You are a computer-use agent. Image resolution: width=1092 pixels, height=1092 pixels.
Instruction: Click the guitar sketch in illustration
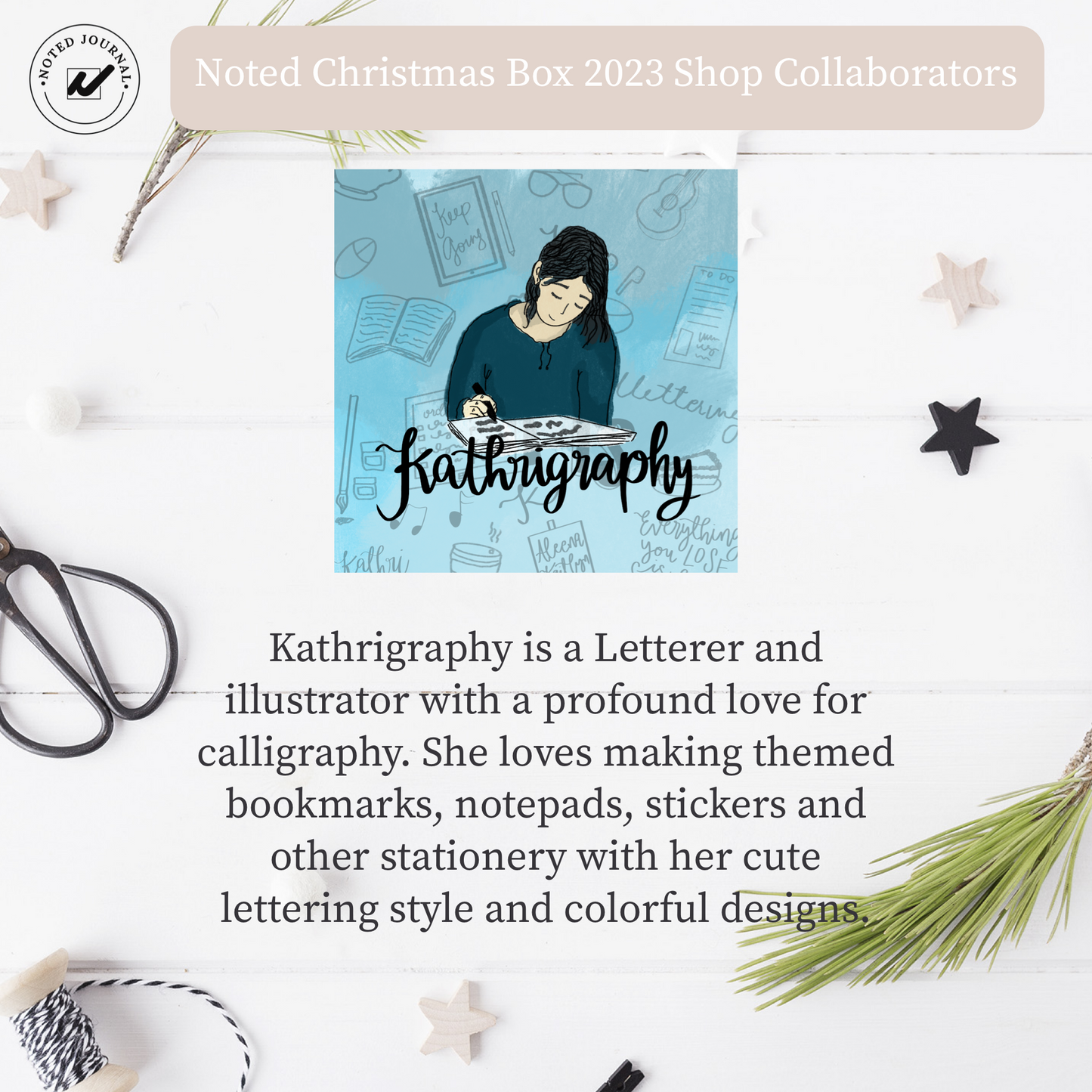tap(670, 201)
